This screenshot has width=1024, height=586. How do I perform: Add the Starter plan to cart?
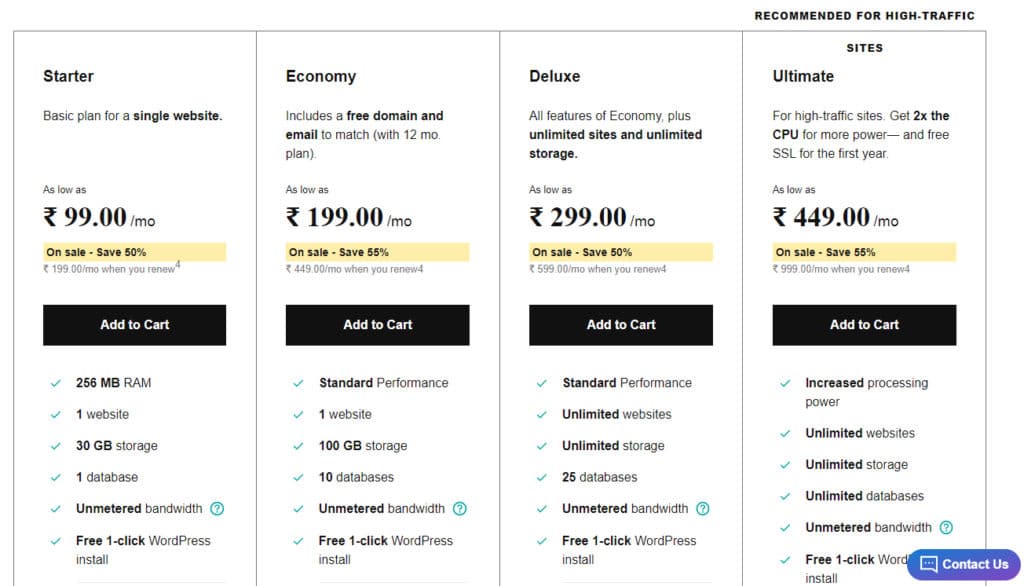point(134,325)
